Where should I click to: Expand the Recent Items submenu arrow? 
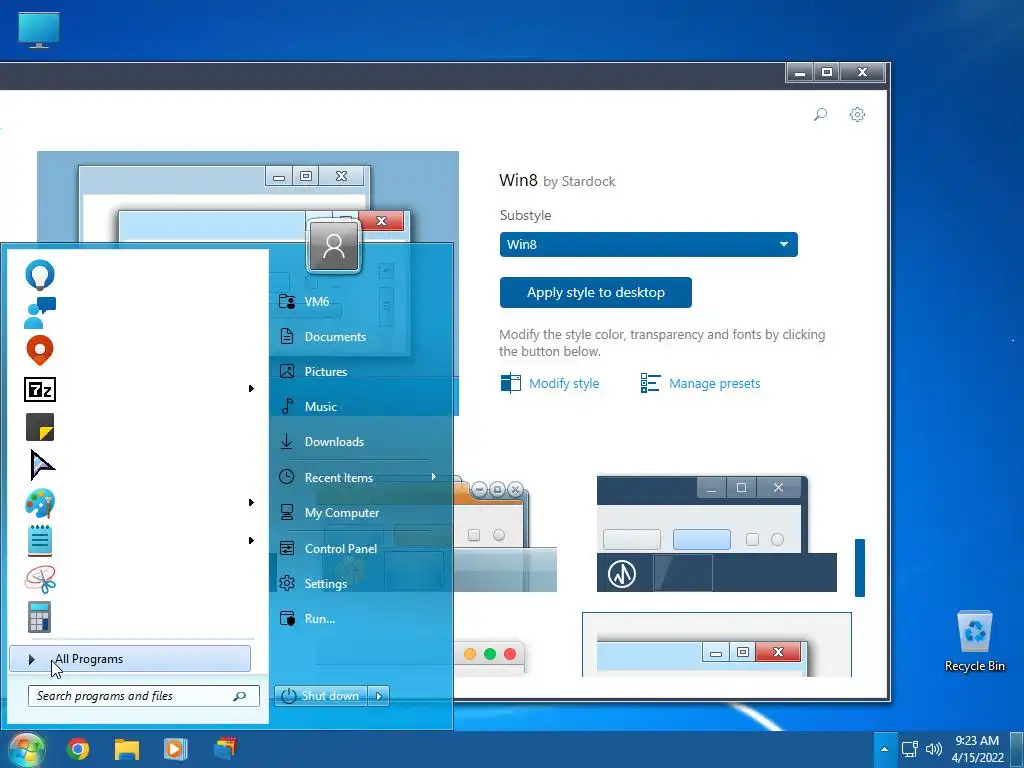point(433,477)
